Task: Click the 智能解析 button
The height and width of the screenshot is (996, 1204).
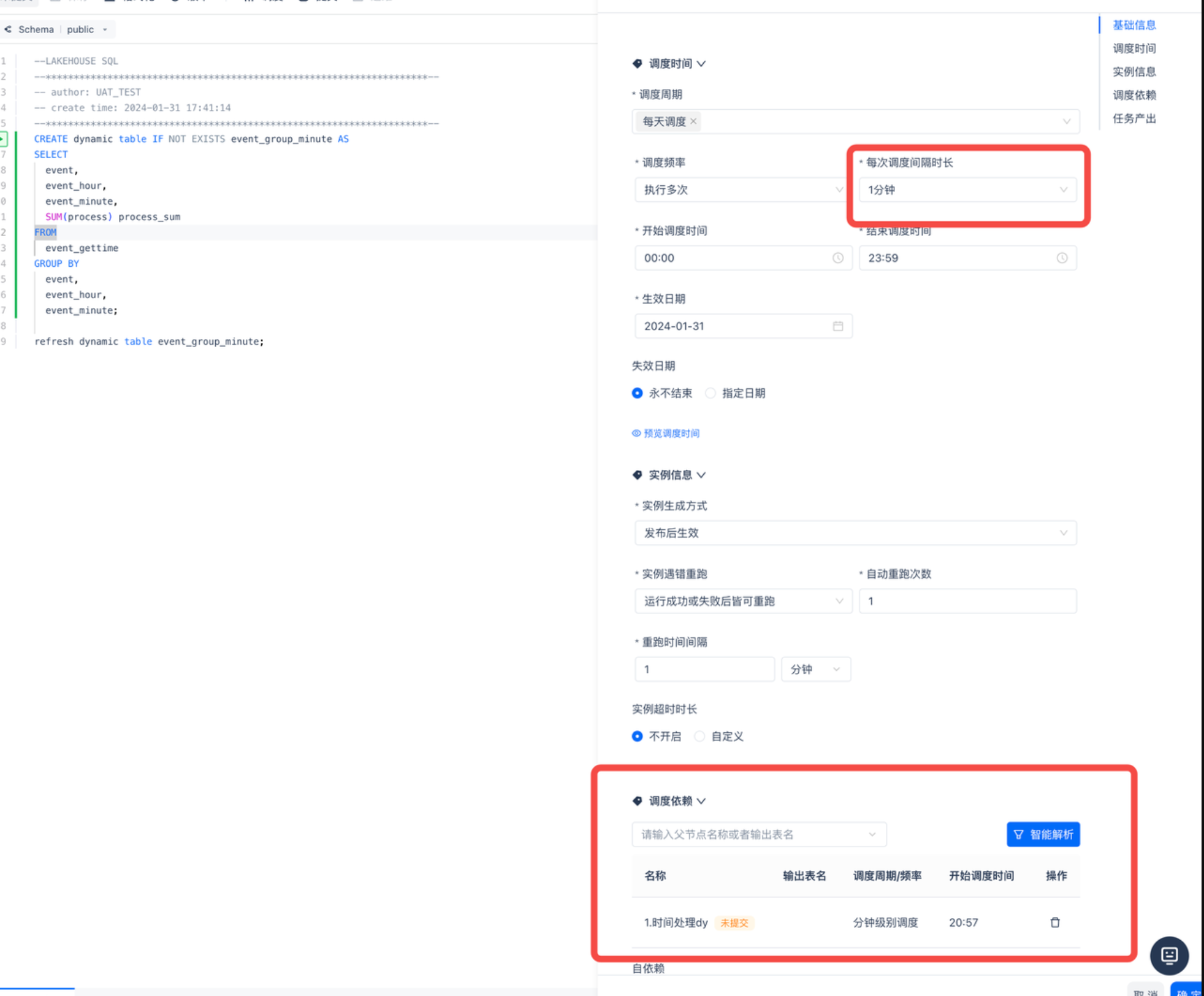Action: coord(1043,834)
